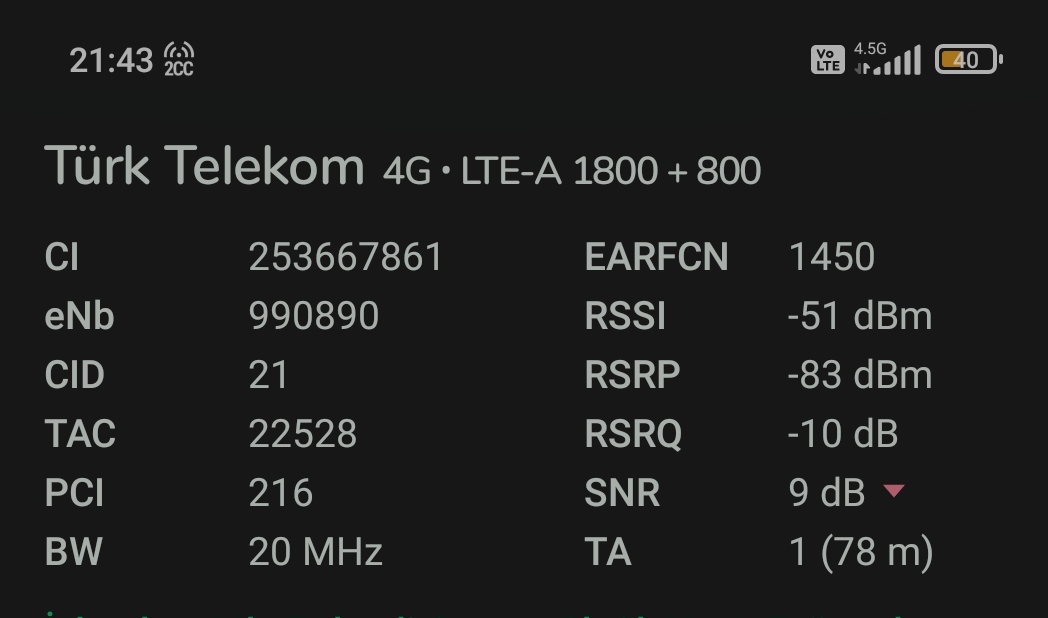
Task: Tap the battery indicator showing 40
Action: pos(968,59)
